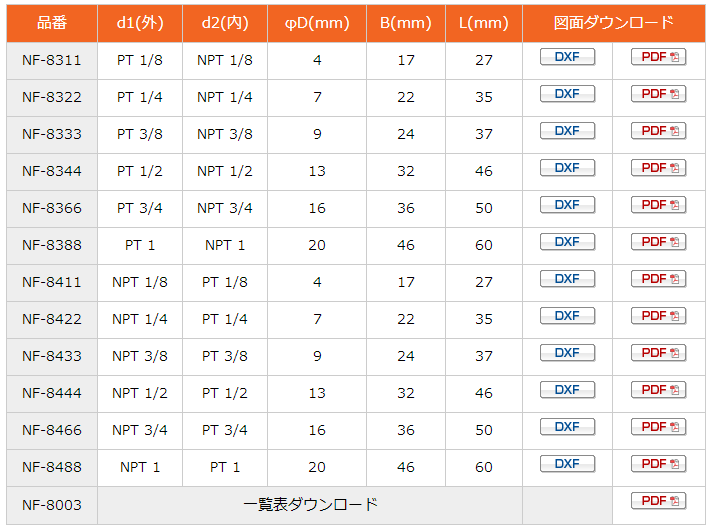Select the 図面ダウンロード column header
This screenshot has width=715, height=529.
click(614, 23)
